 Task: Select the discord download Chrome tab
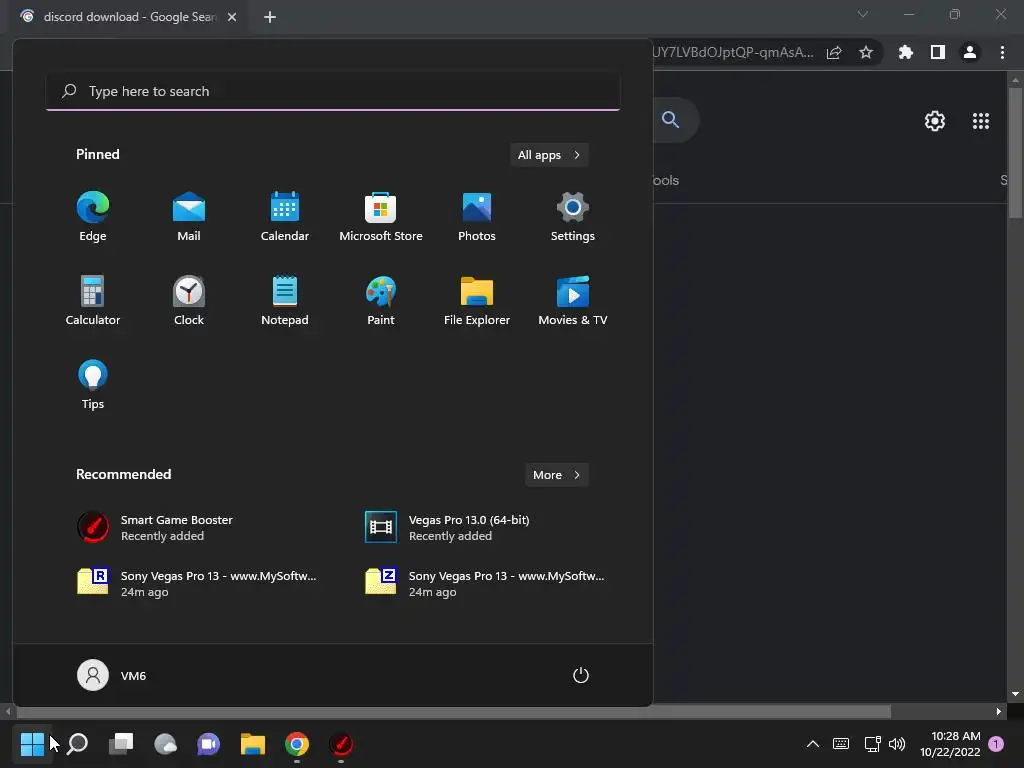tap(127, 17)
